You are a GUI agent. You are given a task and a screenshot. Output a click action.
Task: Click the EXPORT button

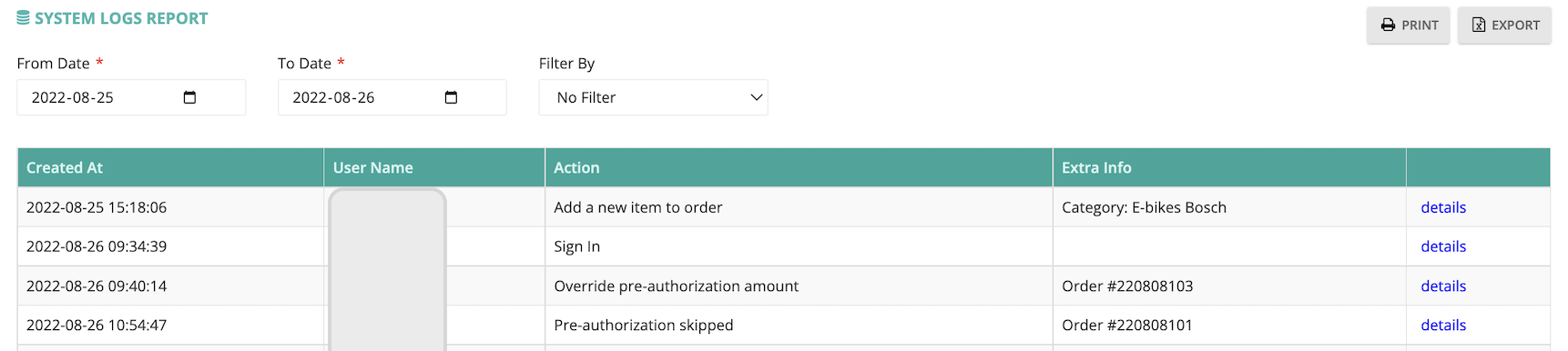(x=1504, y=25)
